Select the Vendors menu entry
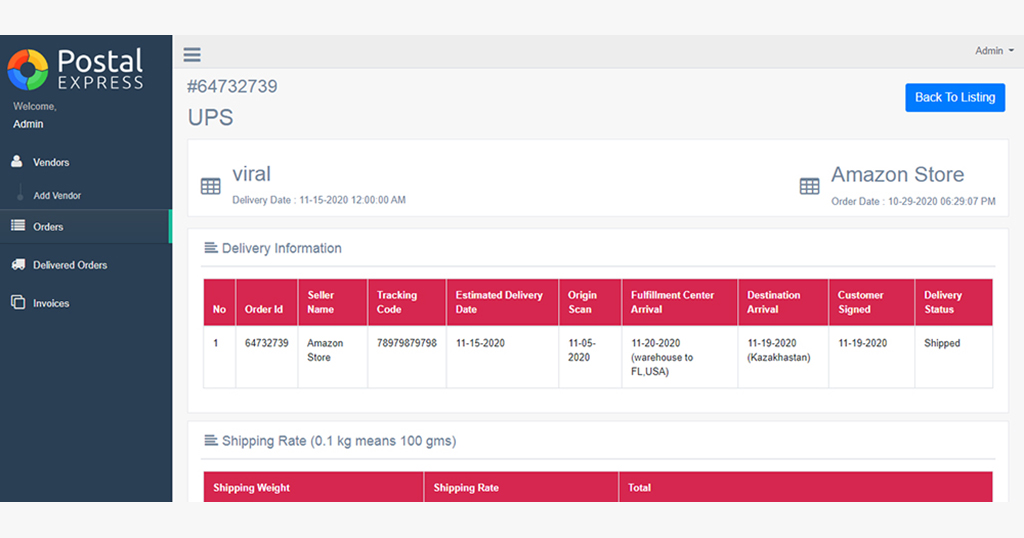Screen dimensions: 1024x538 (51, 162)
